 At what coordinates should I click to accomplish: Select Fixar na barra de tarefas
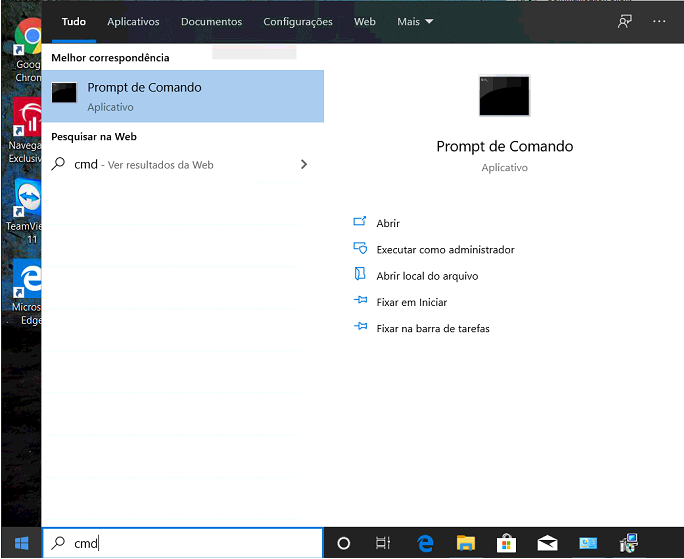(433, 328)
